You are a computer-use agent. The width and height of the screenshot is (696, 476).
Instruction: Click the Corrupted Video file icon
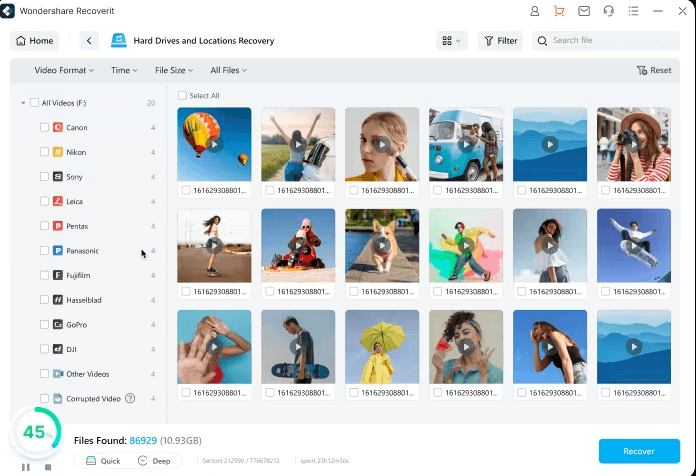[58, 398]
